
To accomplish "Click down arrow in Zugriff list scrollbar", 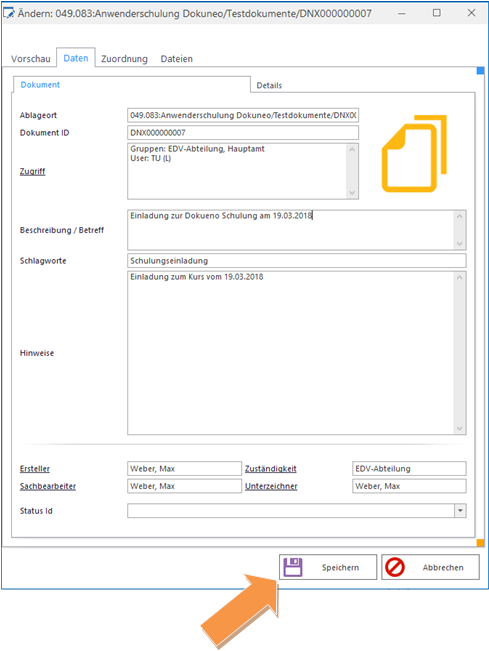I will click(352, 193).
